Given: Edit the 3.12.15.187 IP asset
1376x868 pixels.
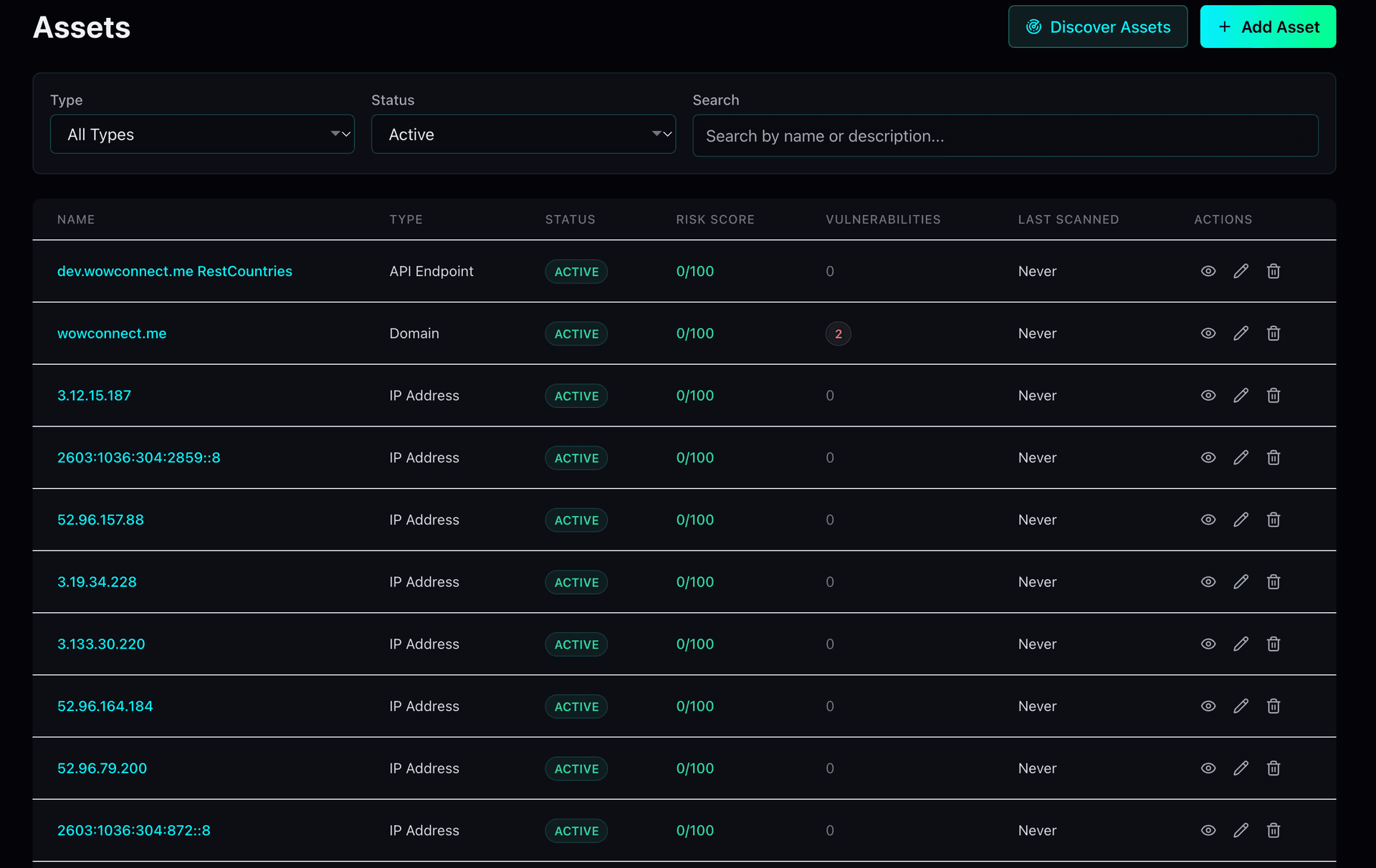Looking at the screenshot, I should tap(1241, 396).
